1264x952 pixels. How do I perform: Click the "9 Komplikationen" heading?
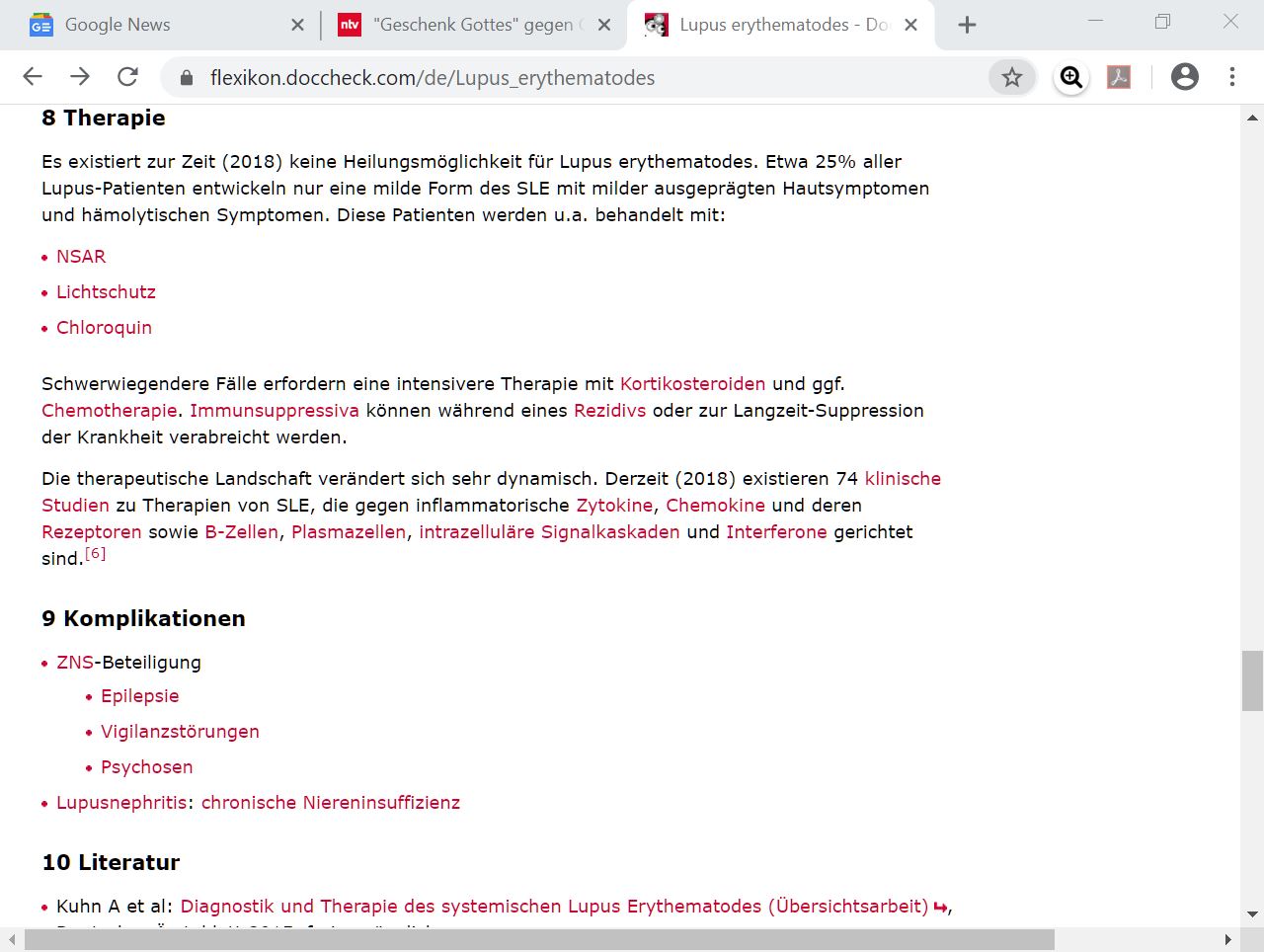coord(143,618)
